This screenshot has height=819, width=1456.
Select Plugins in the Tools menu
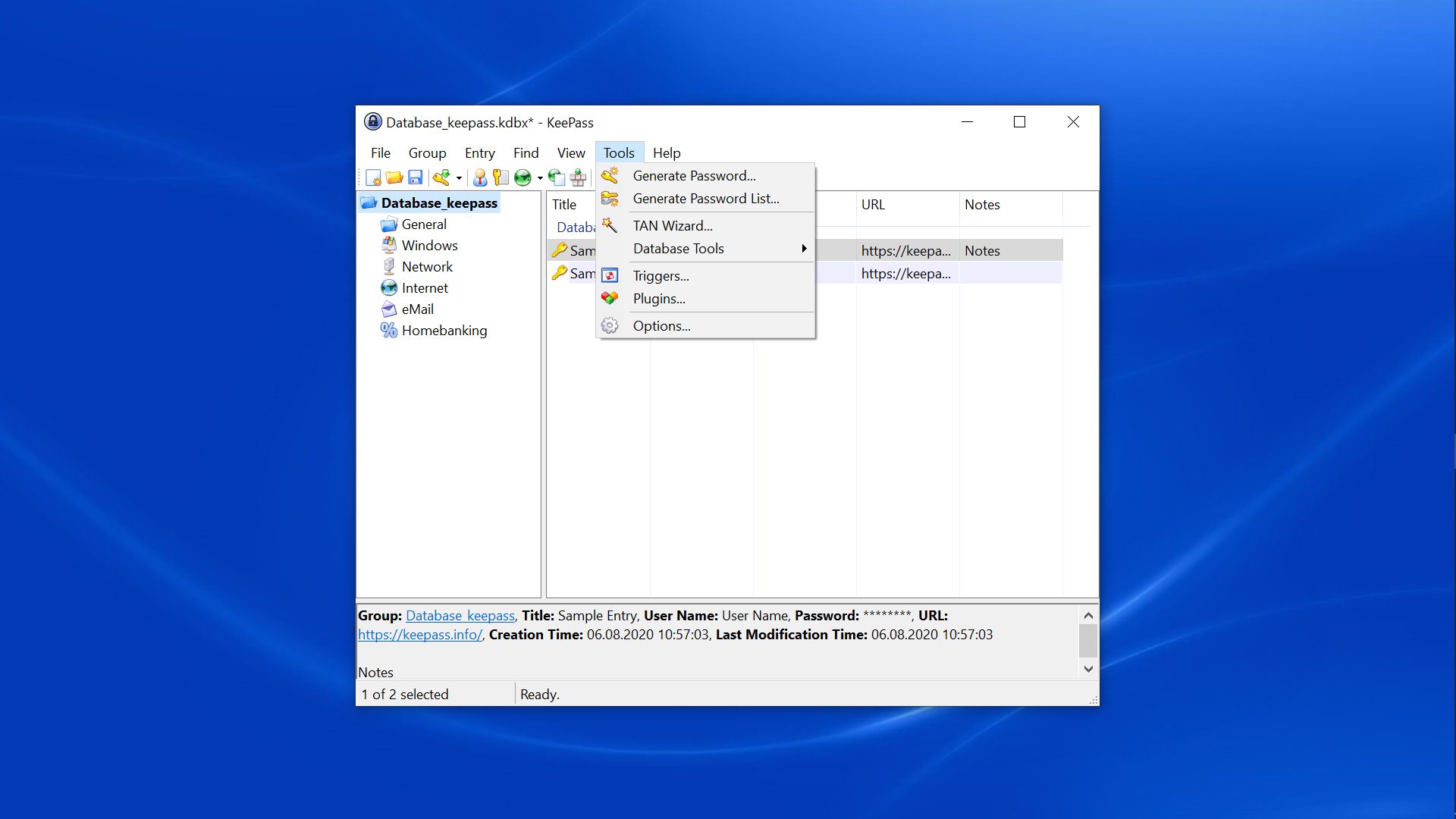click(x=659, y=299)
